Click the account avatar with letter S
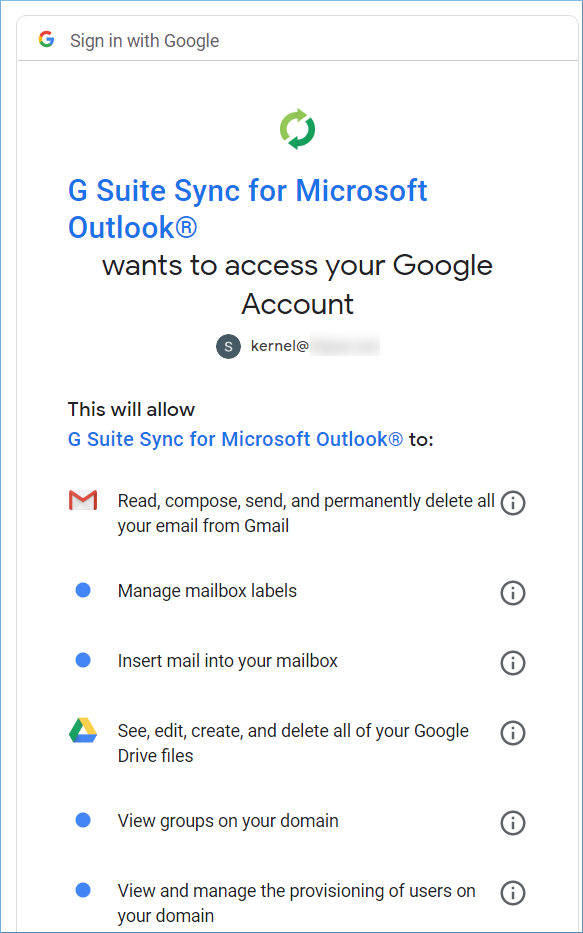The height and width of the screenshot is (933, 583). point(228,346)
